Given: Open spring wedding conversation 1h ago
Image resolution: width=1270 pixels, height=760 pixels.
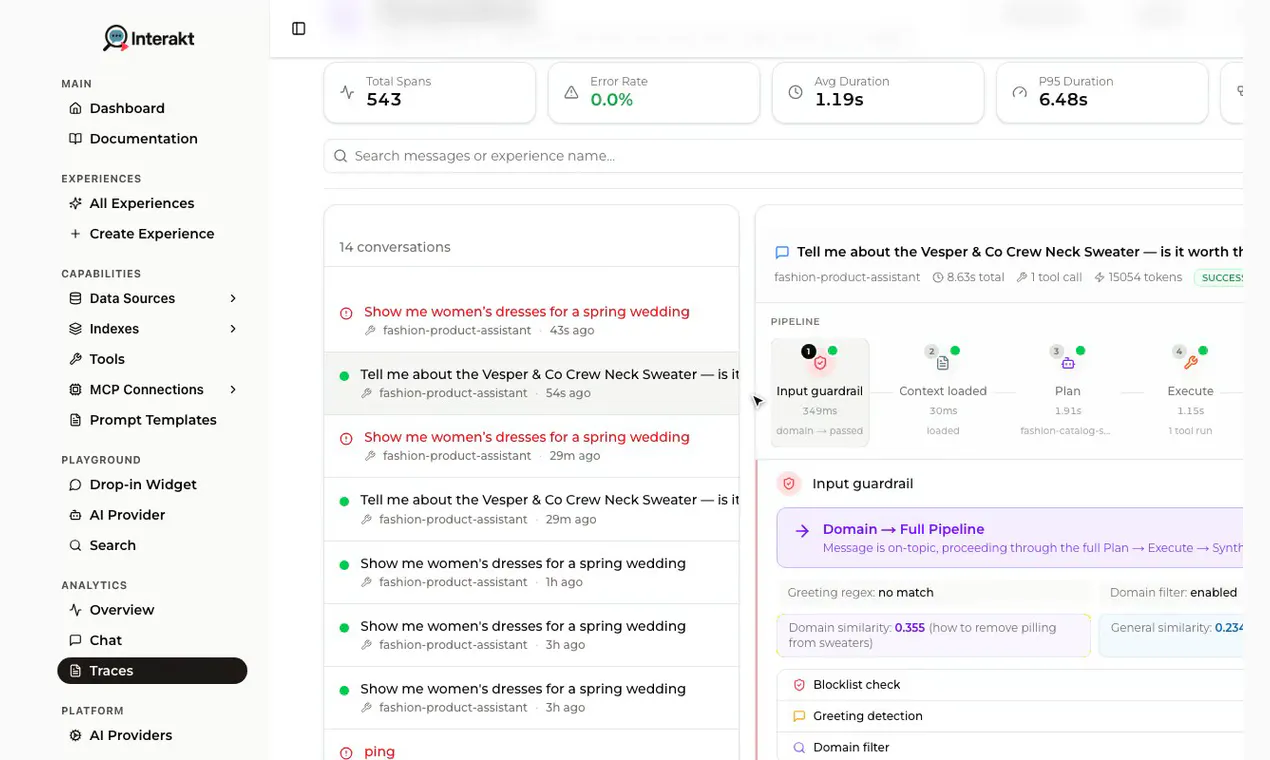Looking at the screenshot, I should point(531,572).
